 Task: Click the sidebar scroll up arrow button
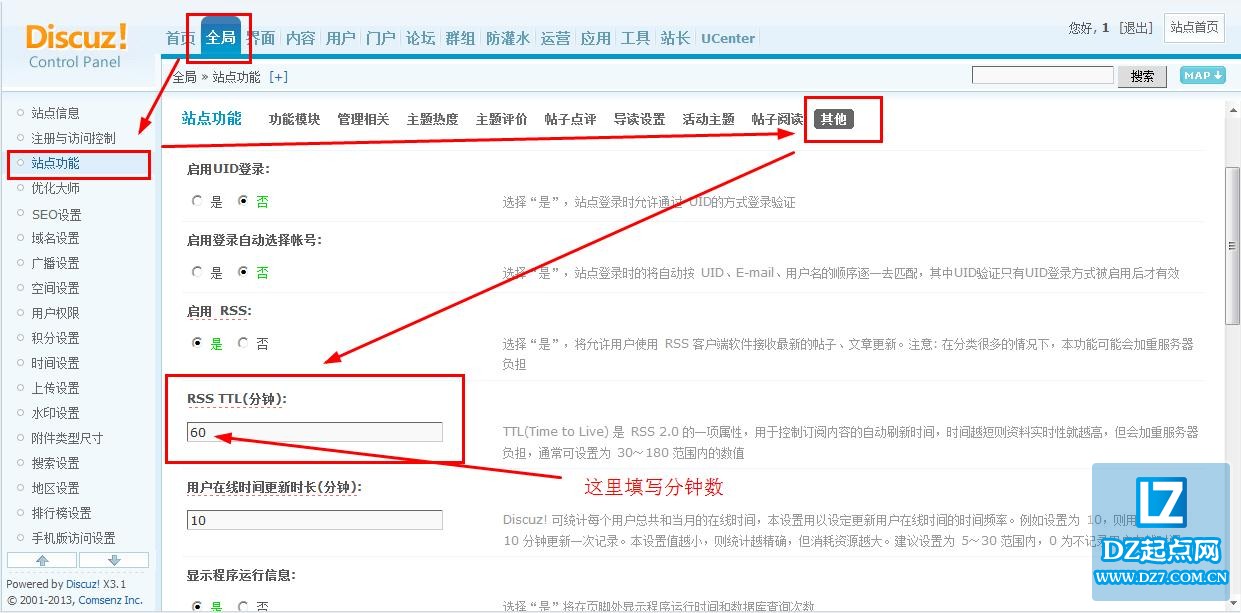pos(42,560)
